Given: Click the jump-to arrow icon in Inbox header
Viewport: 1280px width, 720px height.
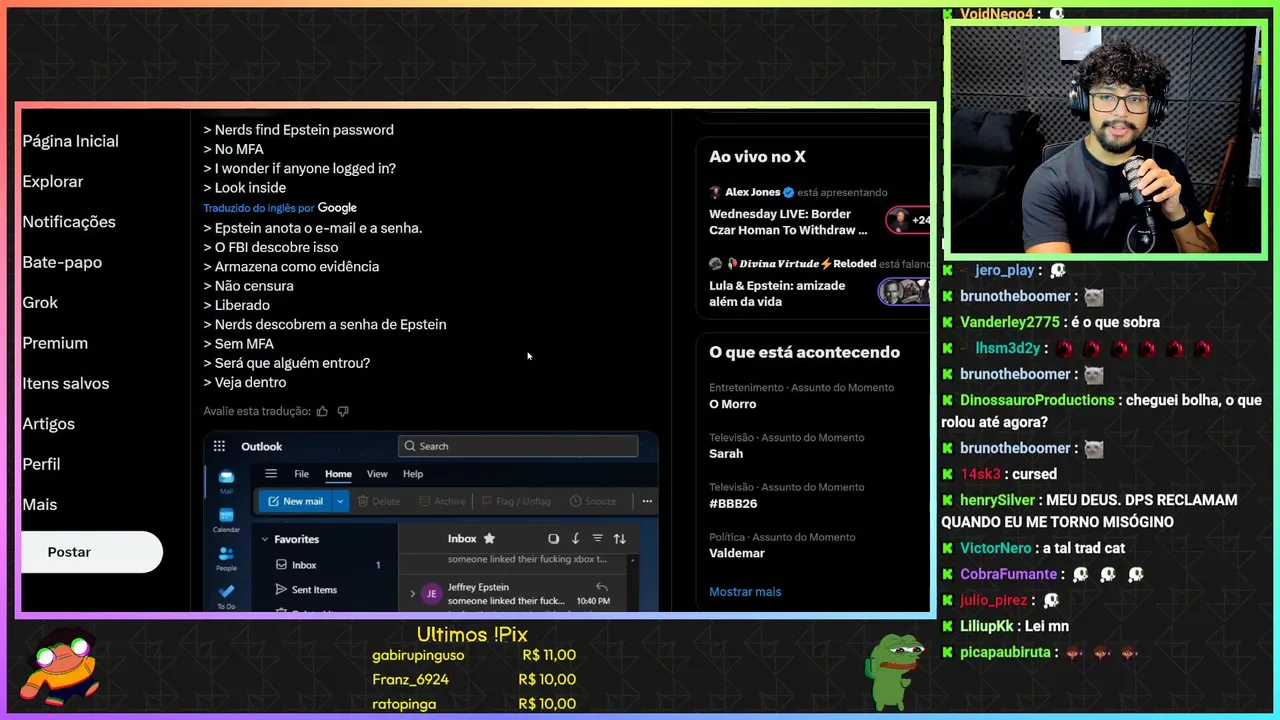Looking at the screenshot, I should 575,538.
